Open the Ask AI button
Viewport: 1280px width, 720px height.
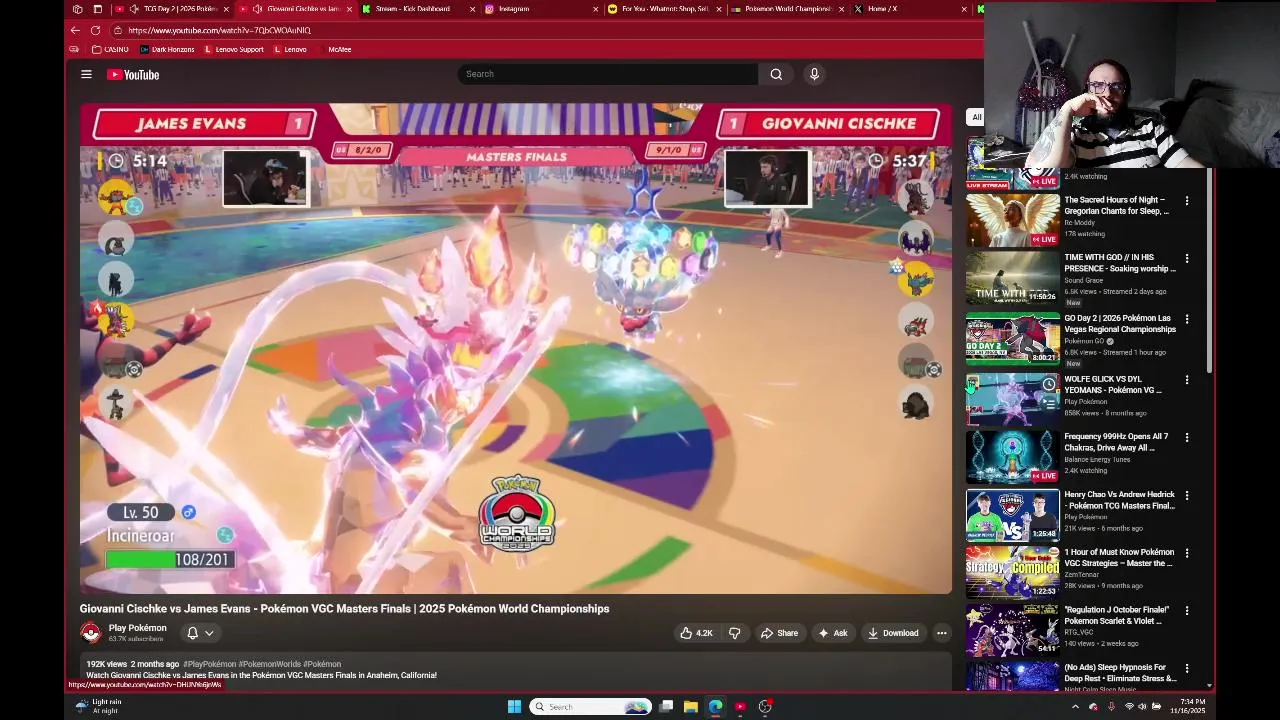(x=832, y=633)
